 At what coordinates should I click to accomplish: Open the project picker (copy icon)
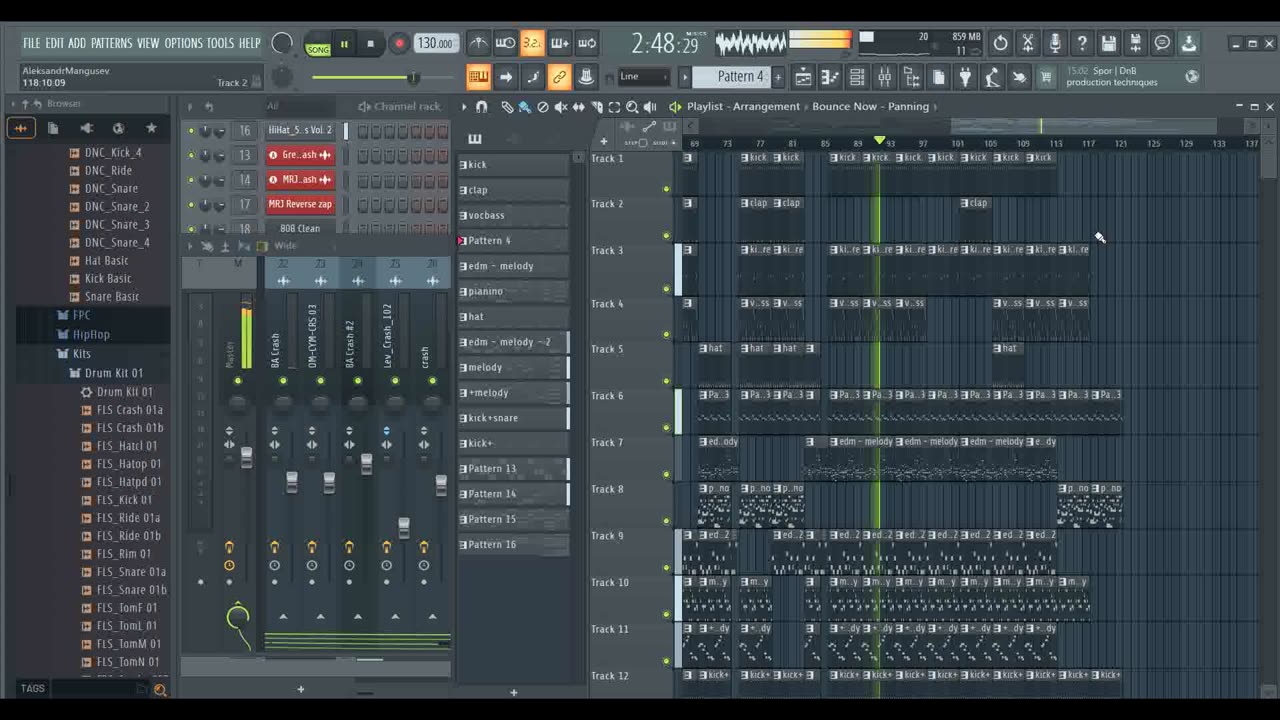click(938, 77)
